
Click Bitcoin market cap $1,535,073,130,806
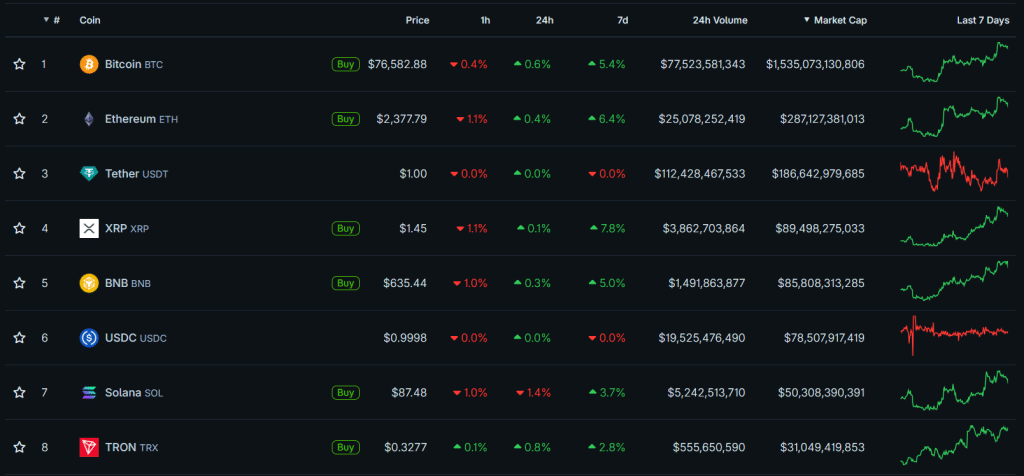[815, 64]
